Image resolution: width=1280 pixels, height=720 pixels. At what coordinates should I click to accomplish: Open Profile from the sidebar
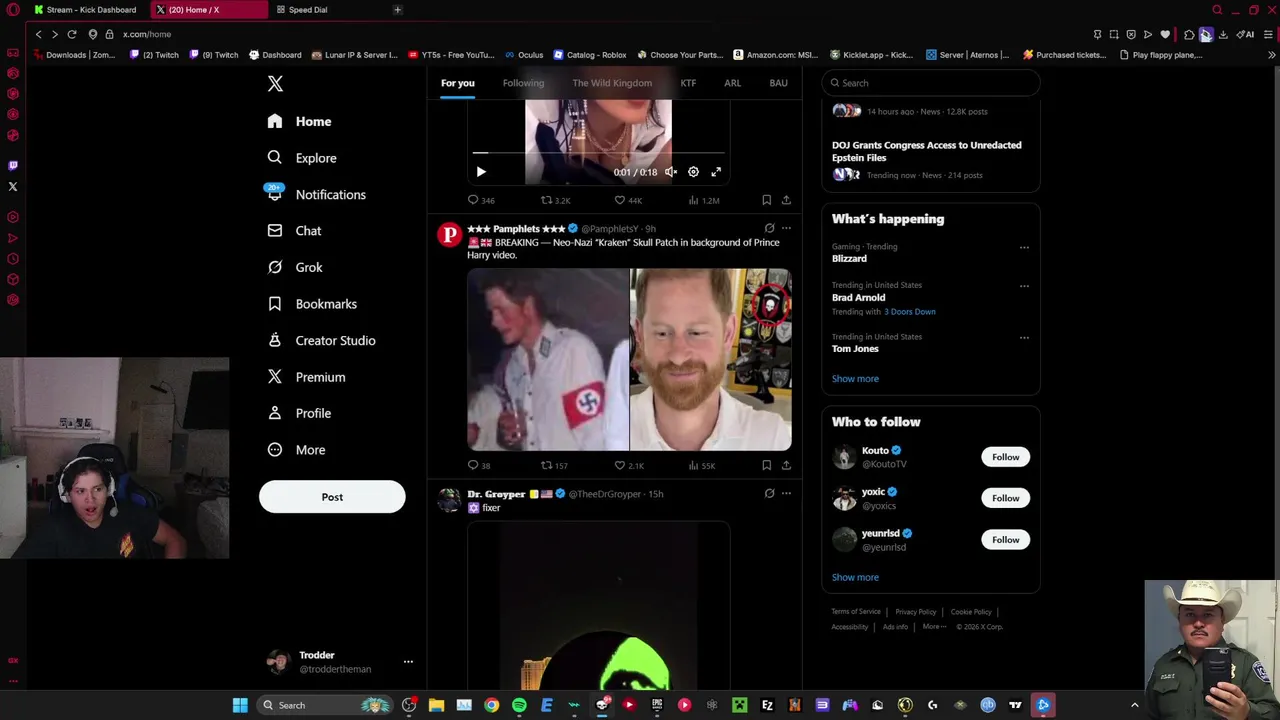click(299, 413)
